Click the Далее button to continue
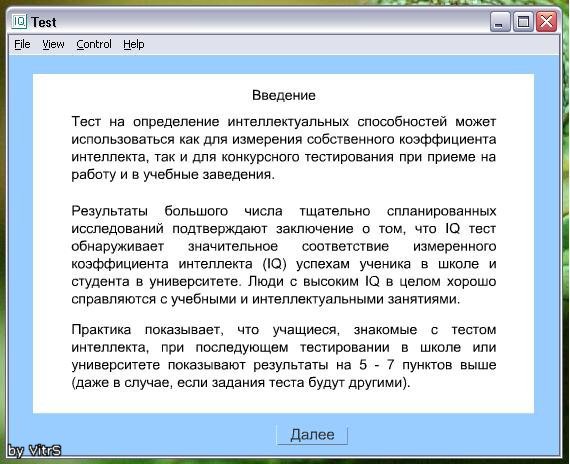 tap(312, 435)
